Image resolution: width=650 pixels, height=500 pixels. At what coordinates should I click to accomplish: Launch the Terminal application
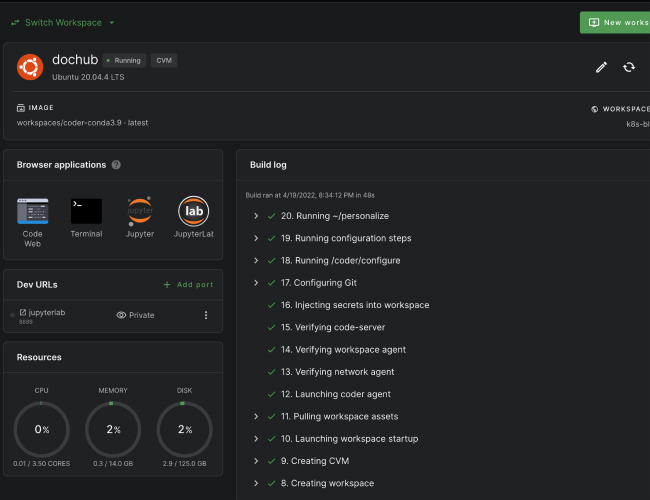86,211
